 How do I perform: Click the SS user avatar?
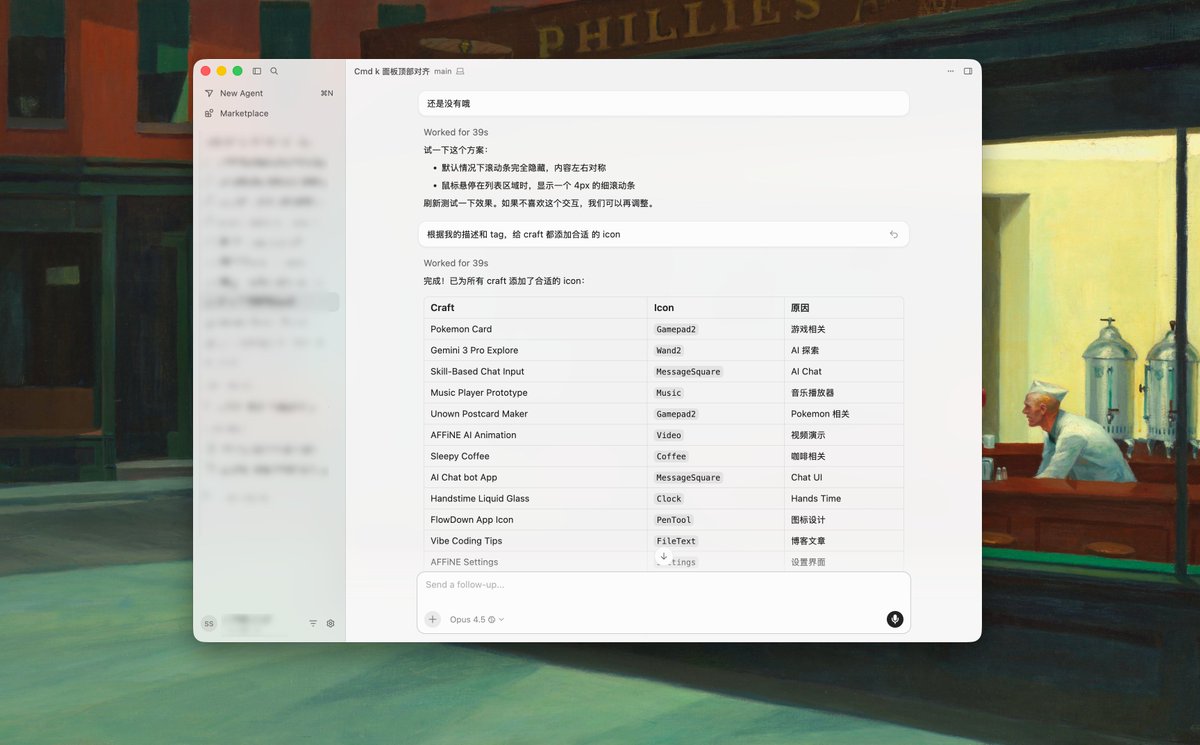pos(209,623)
